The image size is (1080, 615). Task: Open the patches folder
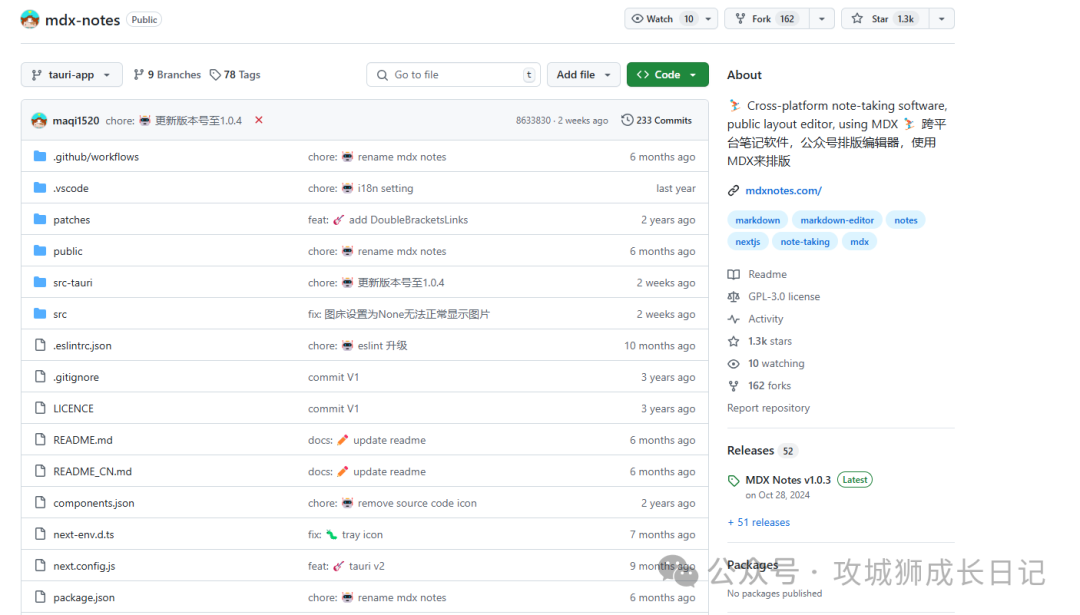click(72, 220)
